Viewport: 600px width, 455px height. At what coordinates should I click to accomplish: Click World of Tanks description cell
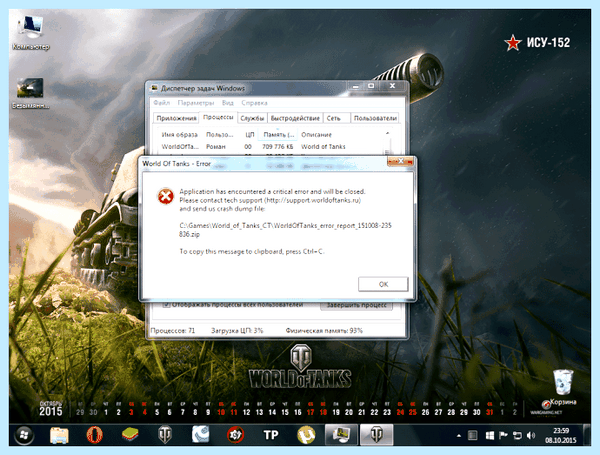(x=323, y=147)
